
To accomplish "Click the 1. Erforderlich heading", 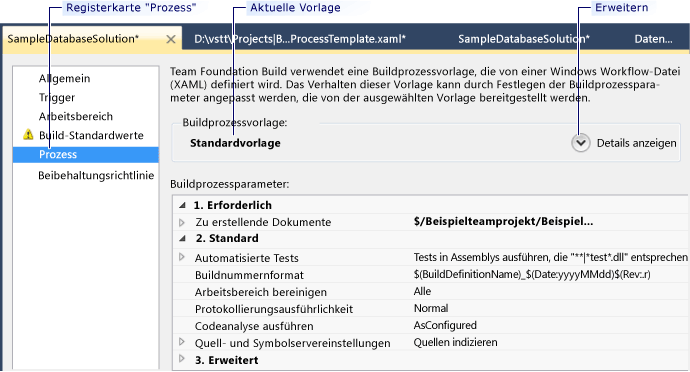I will [x=233, y=205].
